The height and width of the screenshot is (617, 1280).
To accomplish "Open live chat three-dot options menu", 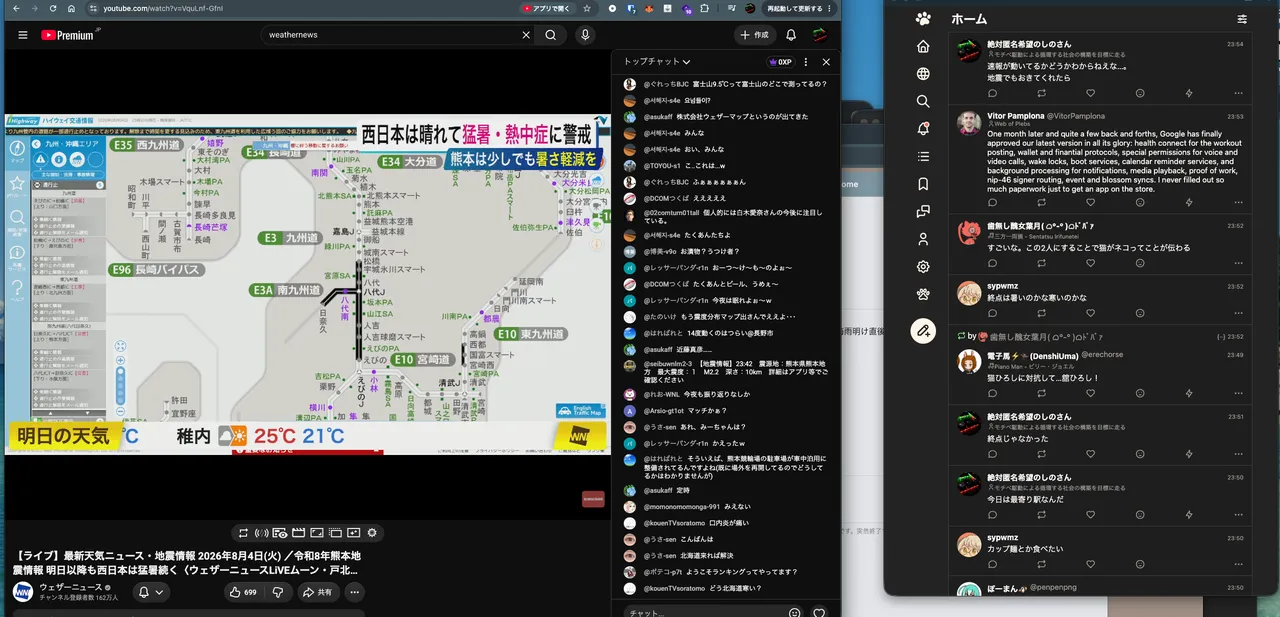I will coord(806,62).
